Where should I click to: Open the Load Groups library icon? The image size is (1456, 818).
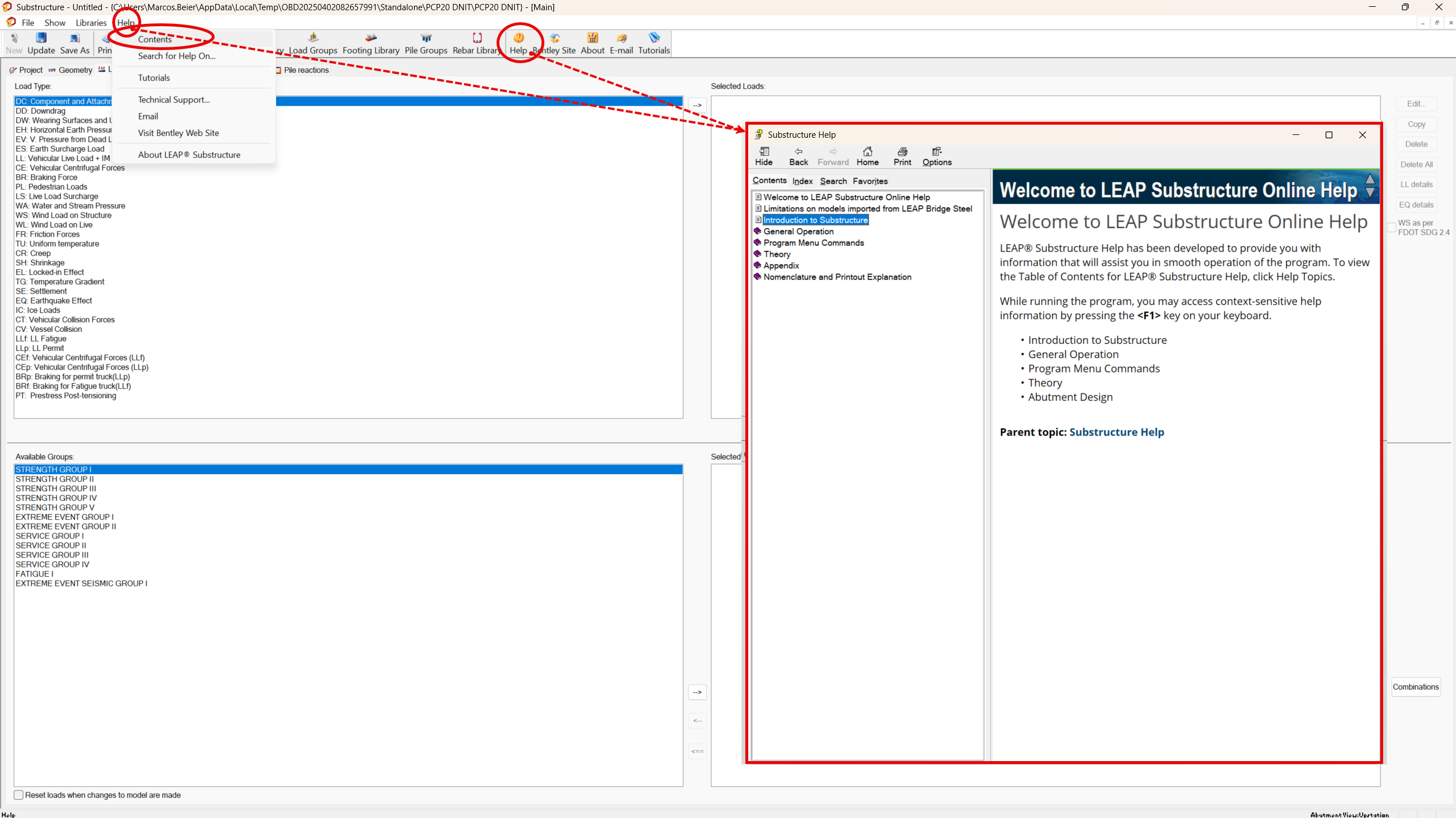pos(313,43)
